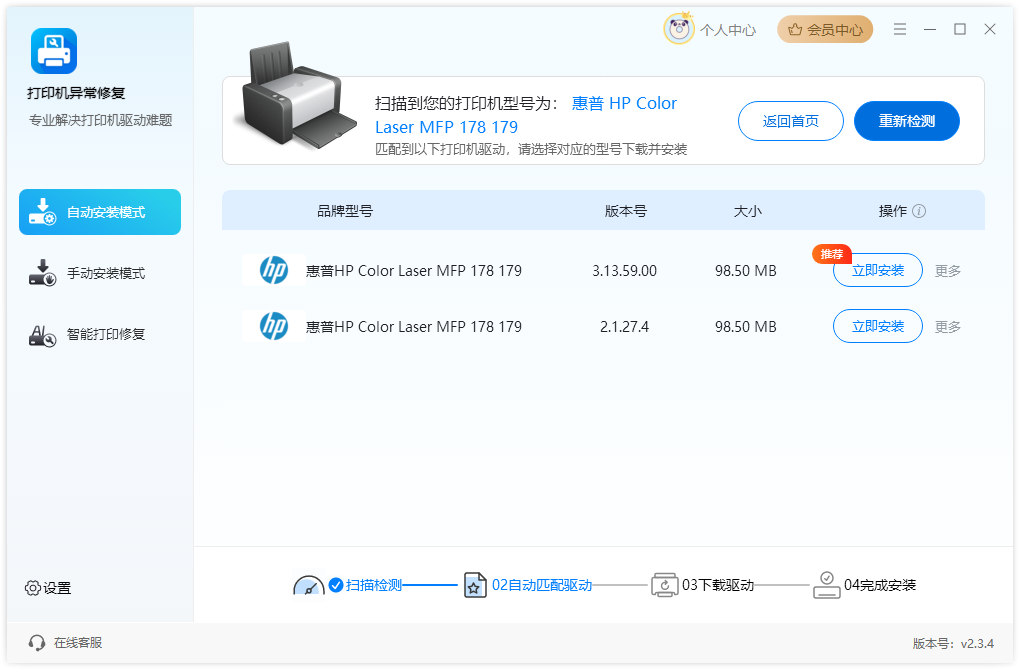Switch to 手动安装模式

coord(100,273)
